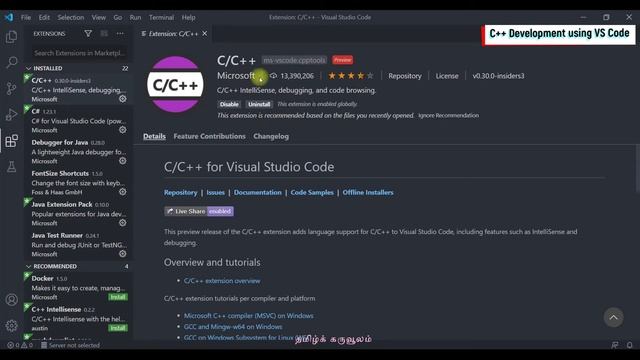
Task: Open the Manage gear in activity bar
Action: pyautogui.click(x=11, y=325)
